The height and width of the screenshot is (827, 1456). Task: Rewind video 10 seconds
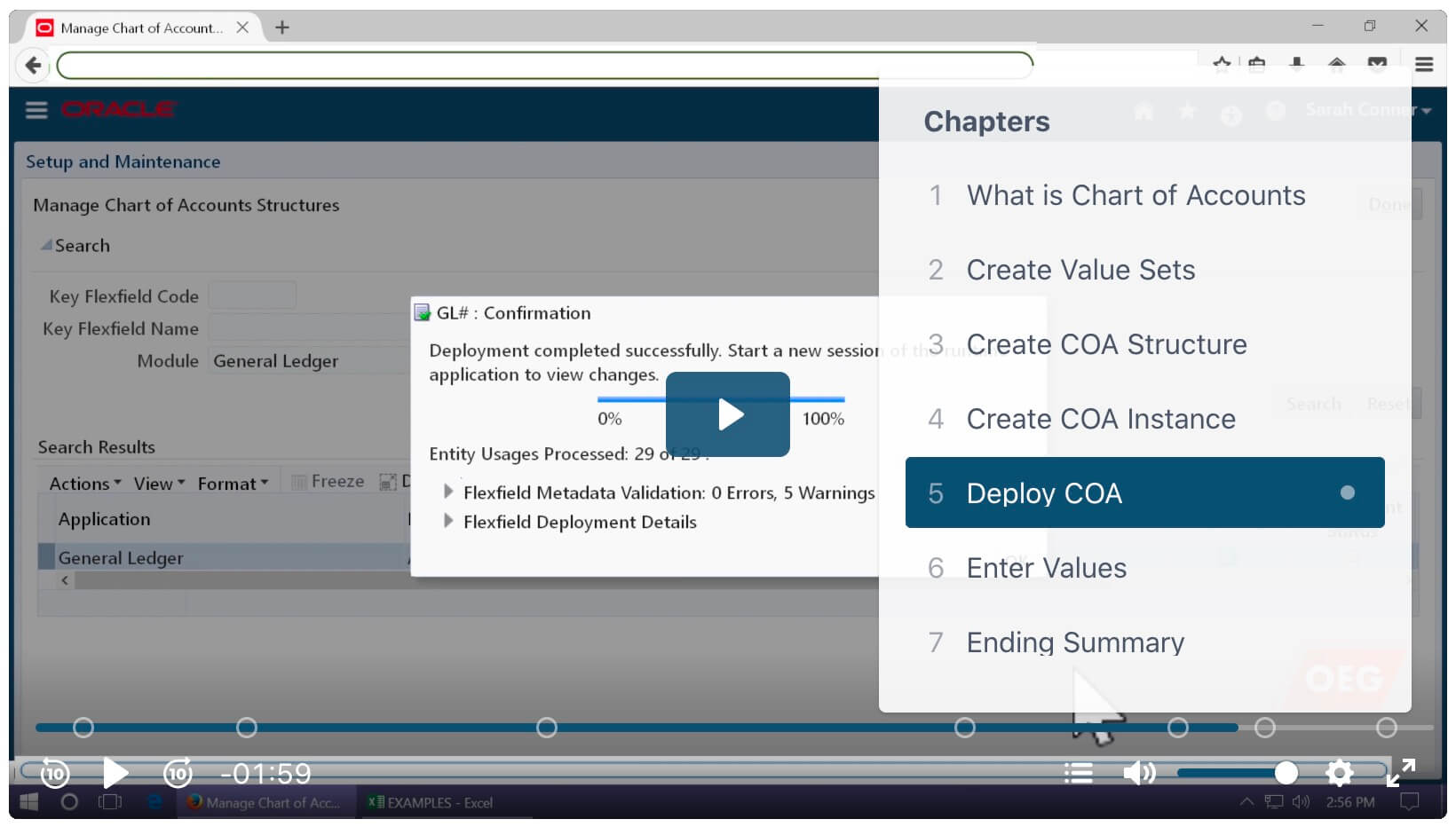55,774
